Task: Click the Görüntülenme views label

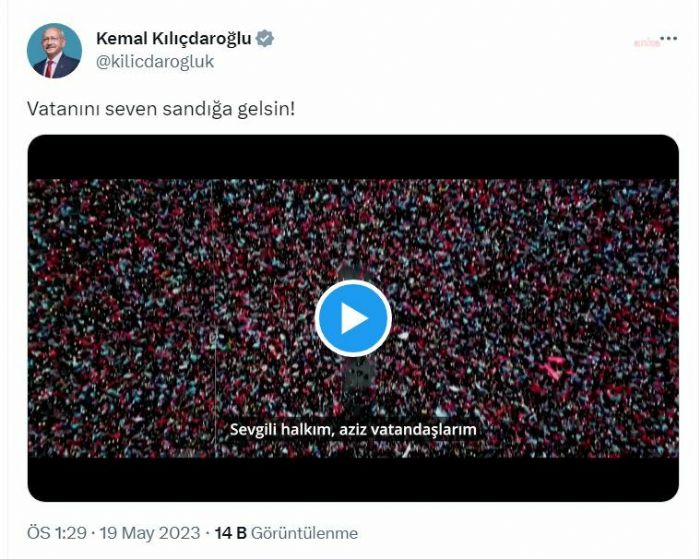Action: (304, 533)
